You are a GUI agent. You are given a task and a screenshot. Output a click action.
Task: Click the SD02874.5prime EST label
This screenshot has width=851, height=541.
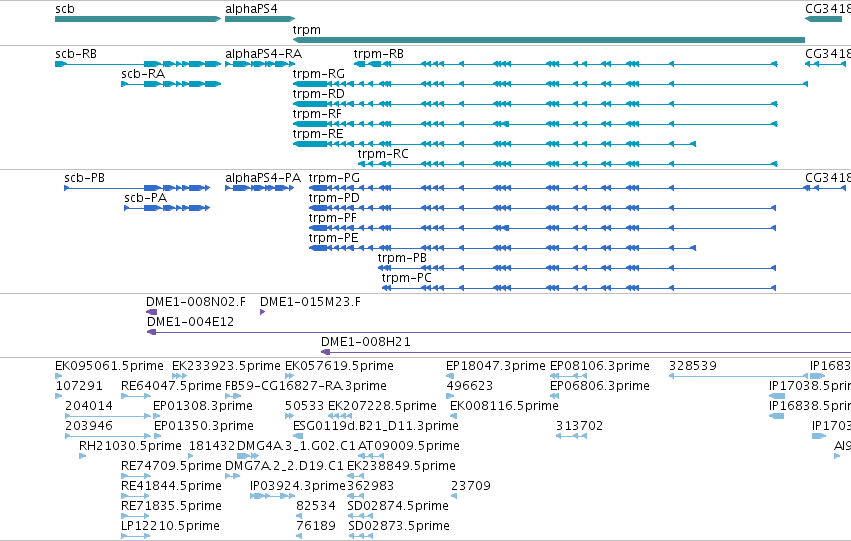tap(398, 506)
